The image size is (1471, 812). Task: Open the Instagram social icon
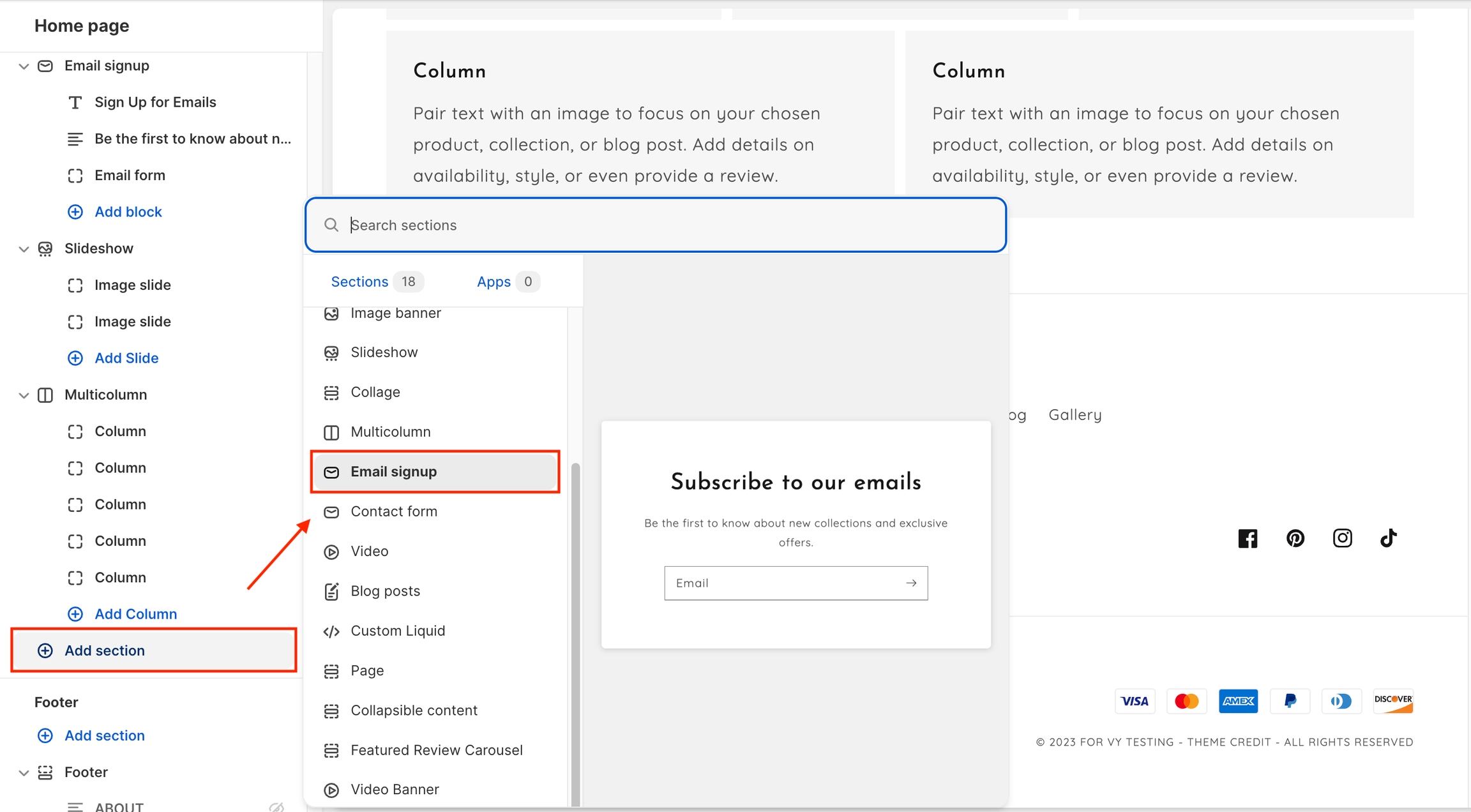[1342, 538]
